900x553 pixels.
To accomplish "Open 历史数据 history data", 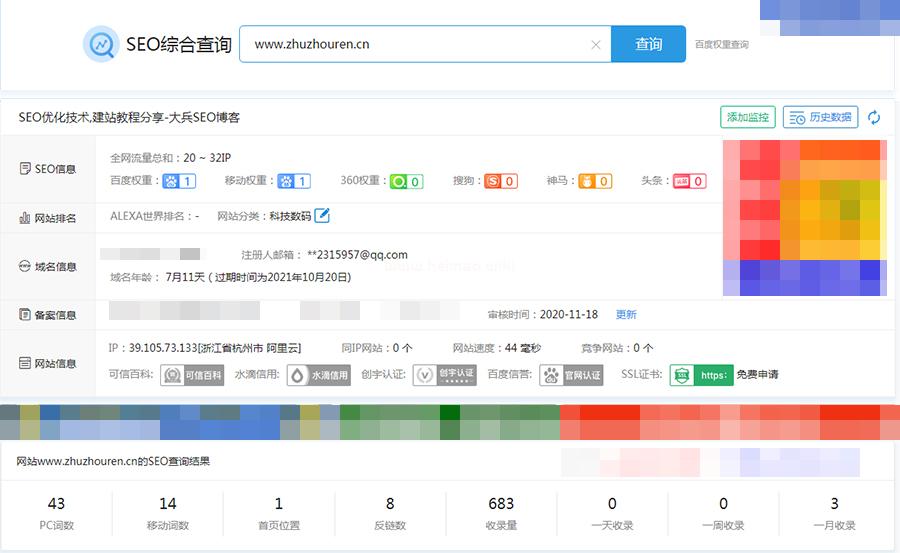I will pos(820,118).
